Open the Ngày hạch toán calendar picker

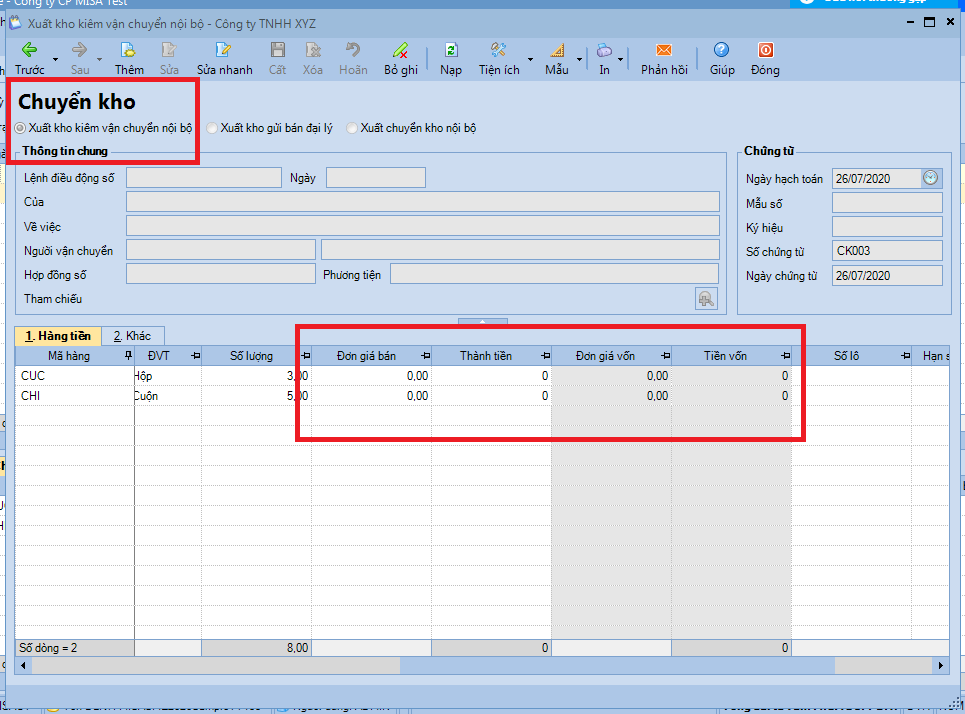(931, 178)
